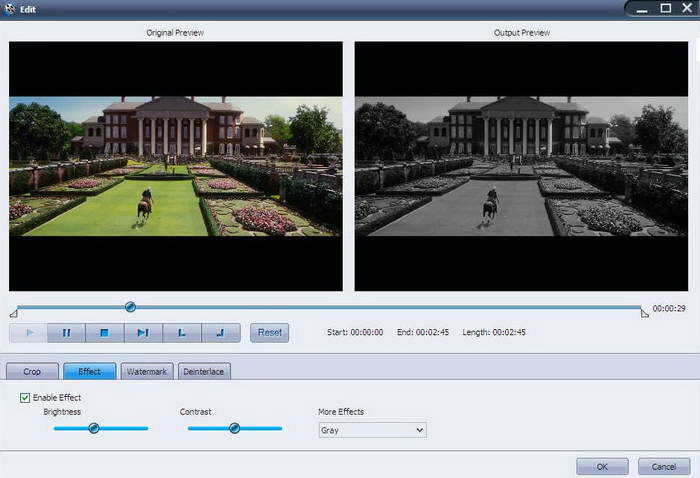Step to the next frame
700x478 pixels.
point(143,333)
